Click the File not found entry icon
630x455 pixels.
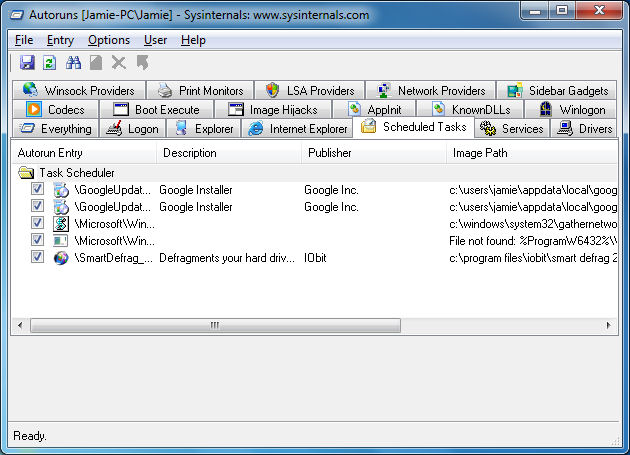[61, 241]
